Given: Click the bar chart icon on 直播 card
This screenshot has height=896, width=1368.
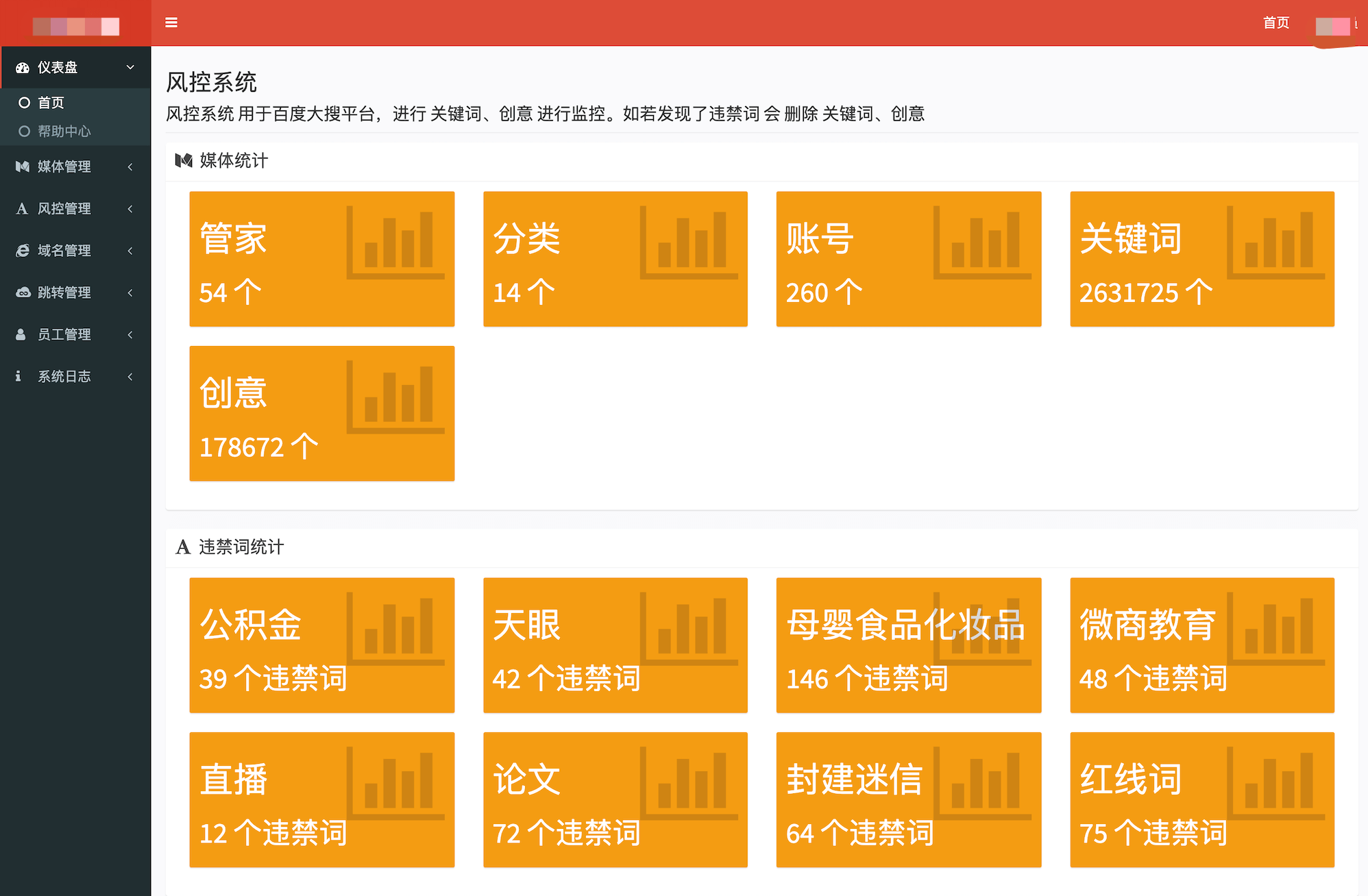Looking at the screenshot, I should (x=395, y=784).
